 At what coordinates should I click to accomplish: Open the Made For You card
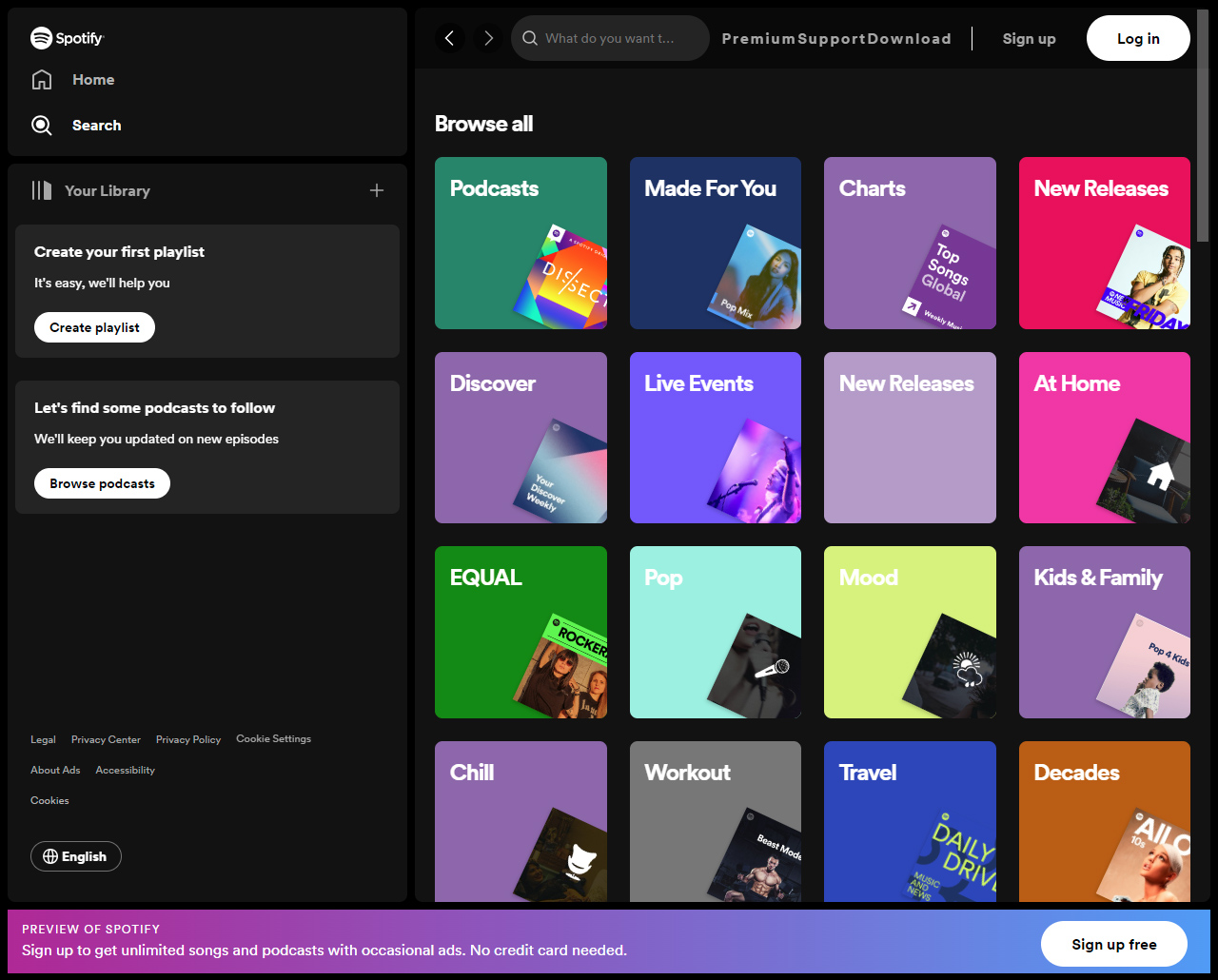(716, 244)
